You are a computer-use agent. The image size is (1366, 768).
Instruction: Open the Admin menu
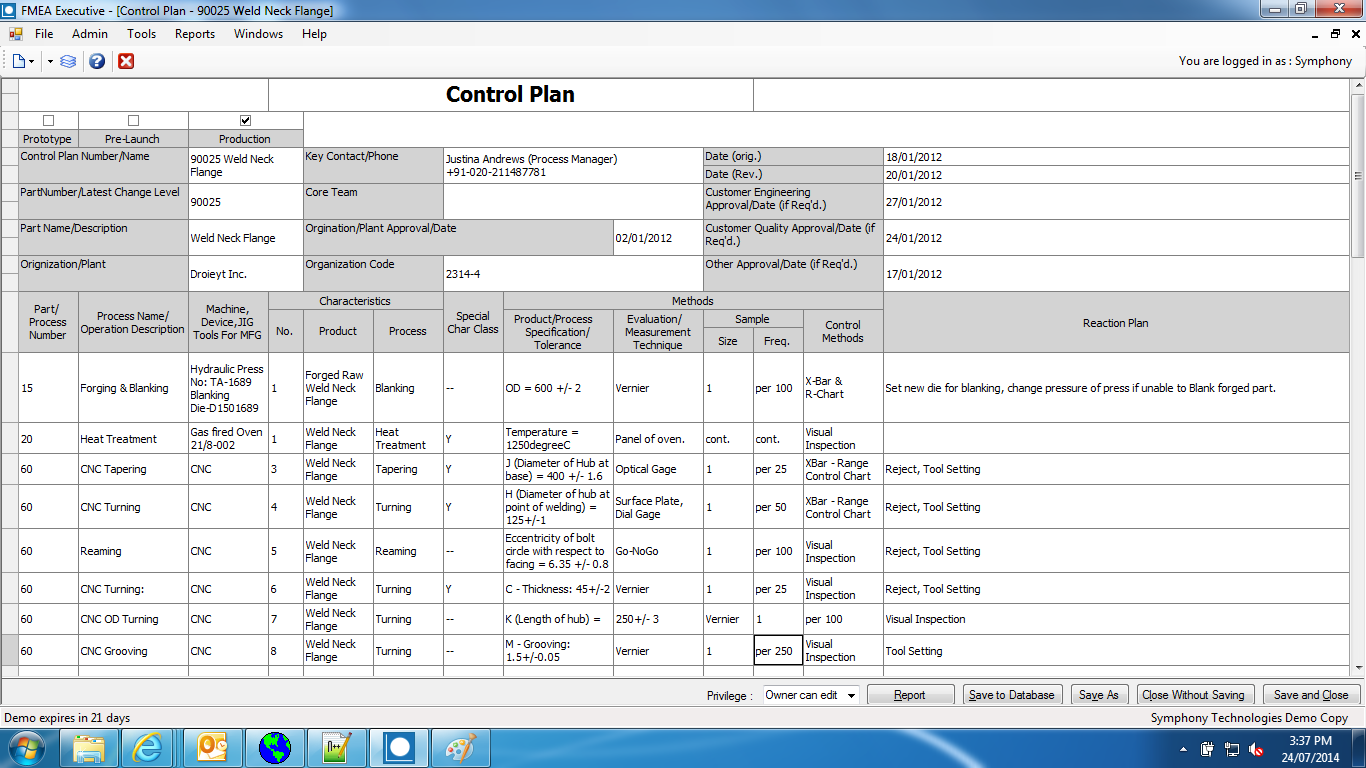point(90,34)
